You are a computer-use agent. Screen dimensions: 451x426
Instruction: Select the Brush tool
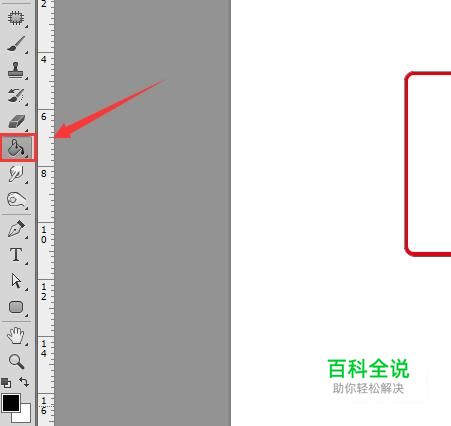point(16,44)
